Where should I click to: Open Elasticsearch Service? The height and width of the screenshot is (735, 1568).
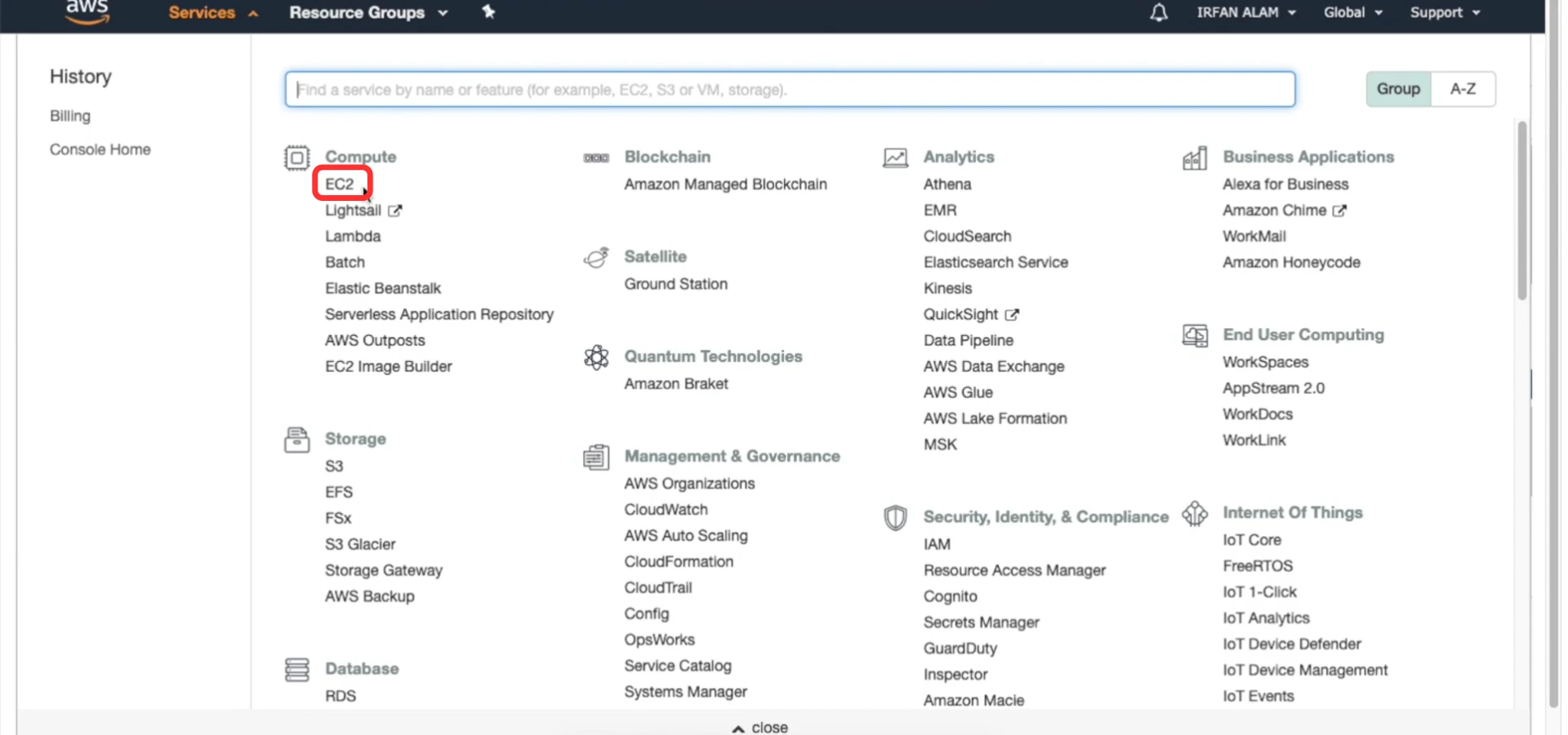pos(996,263)
